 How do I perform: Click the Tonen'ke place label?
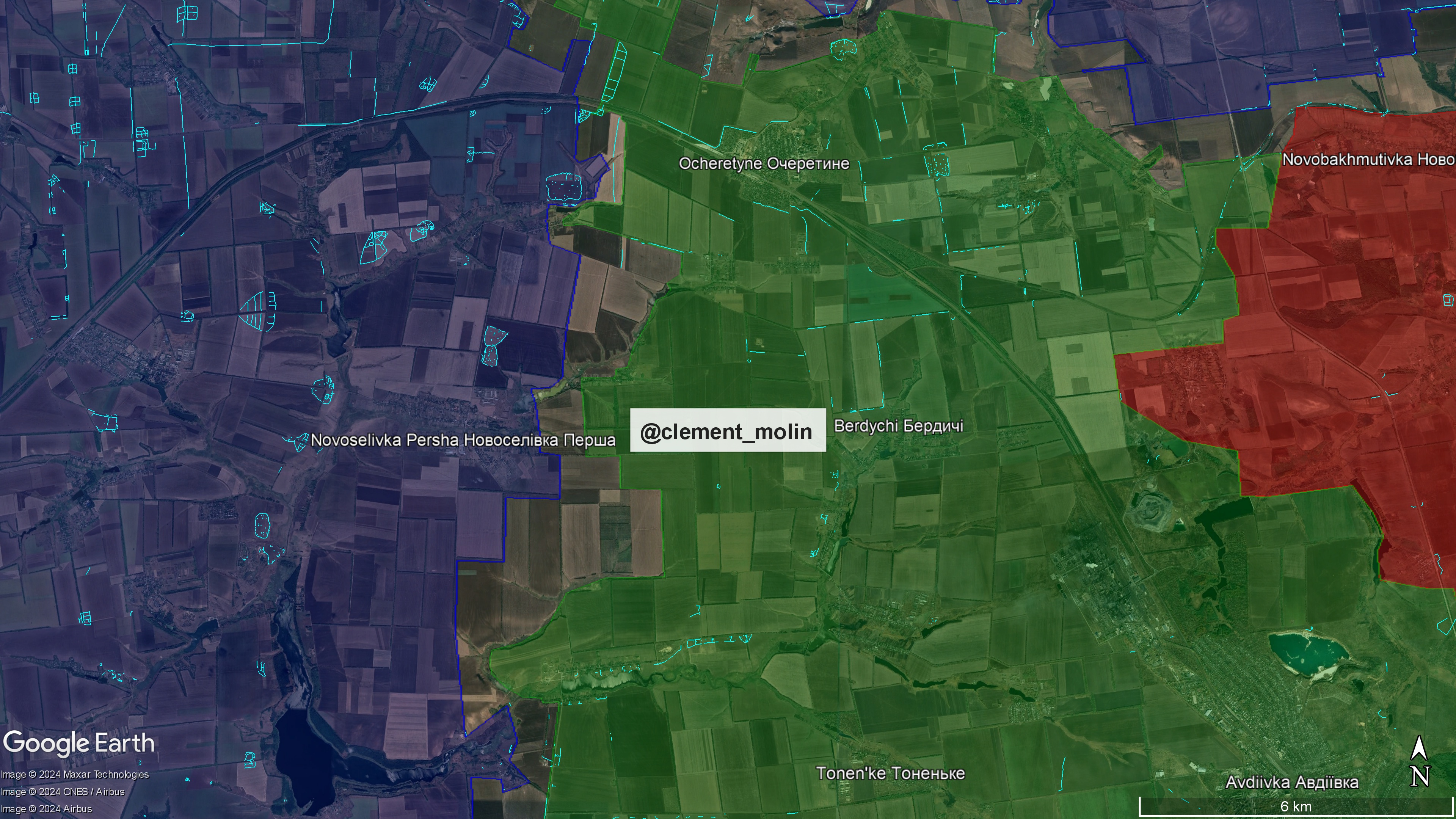pyautogui.click(x=890, y=773)
